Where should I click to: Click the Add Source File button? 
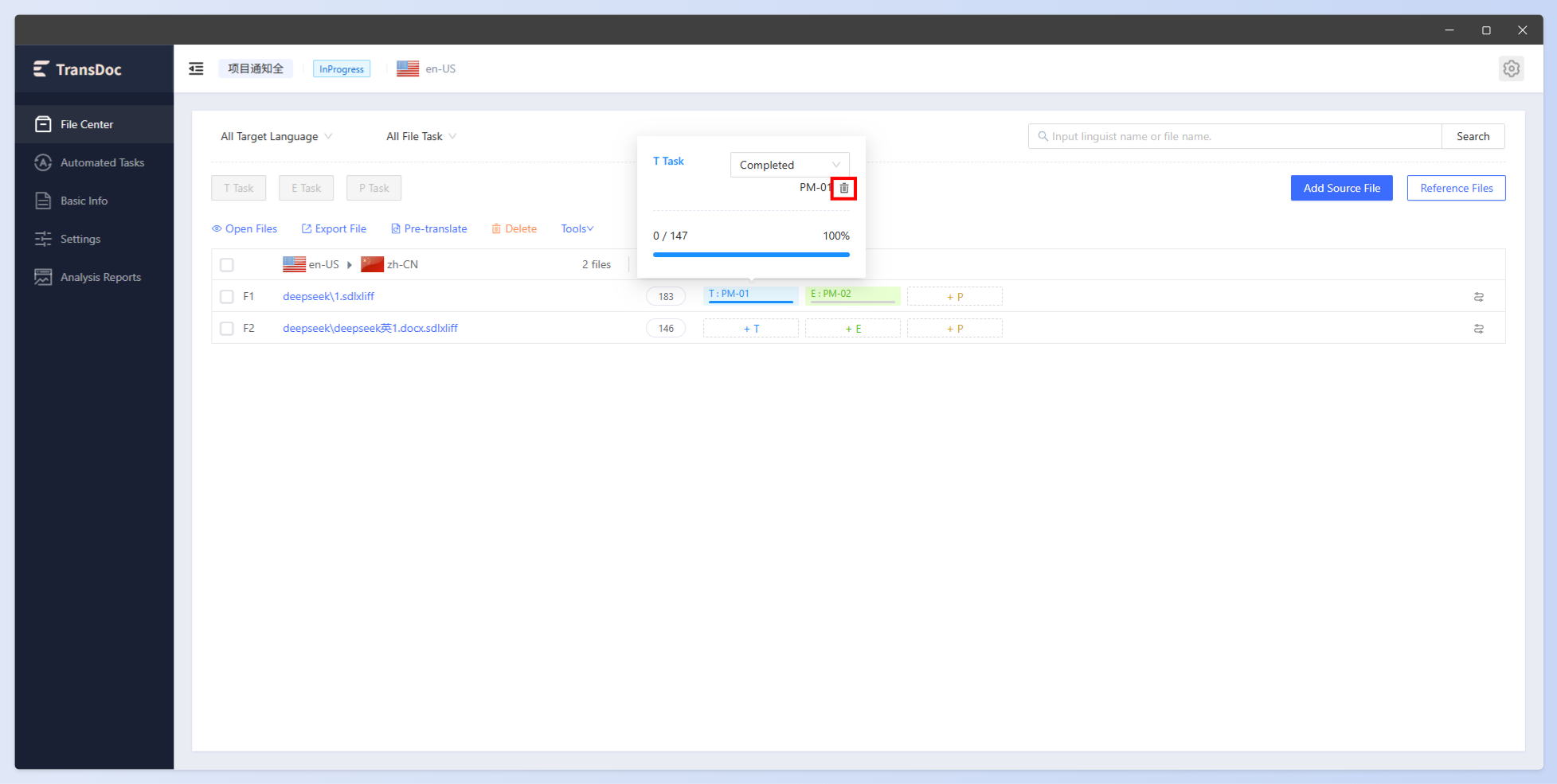(x=1341, y=188)
